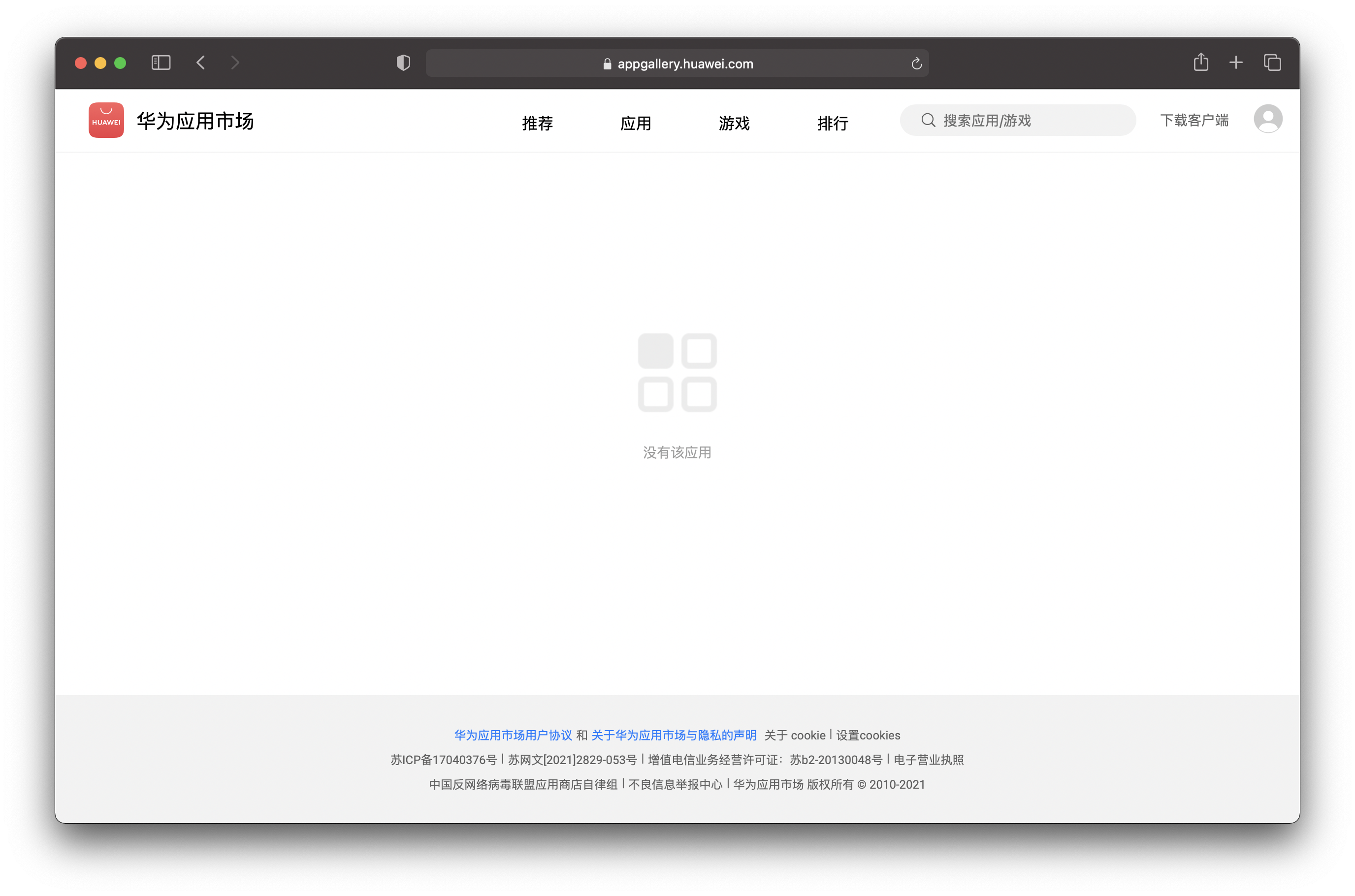Viewport: 1355px width, 896px height.
Task: Open the user account avatar icon
Action: [1267, 119]
